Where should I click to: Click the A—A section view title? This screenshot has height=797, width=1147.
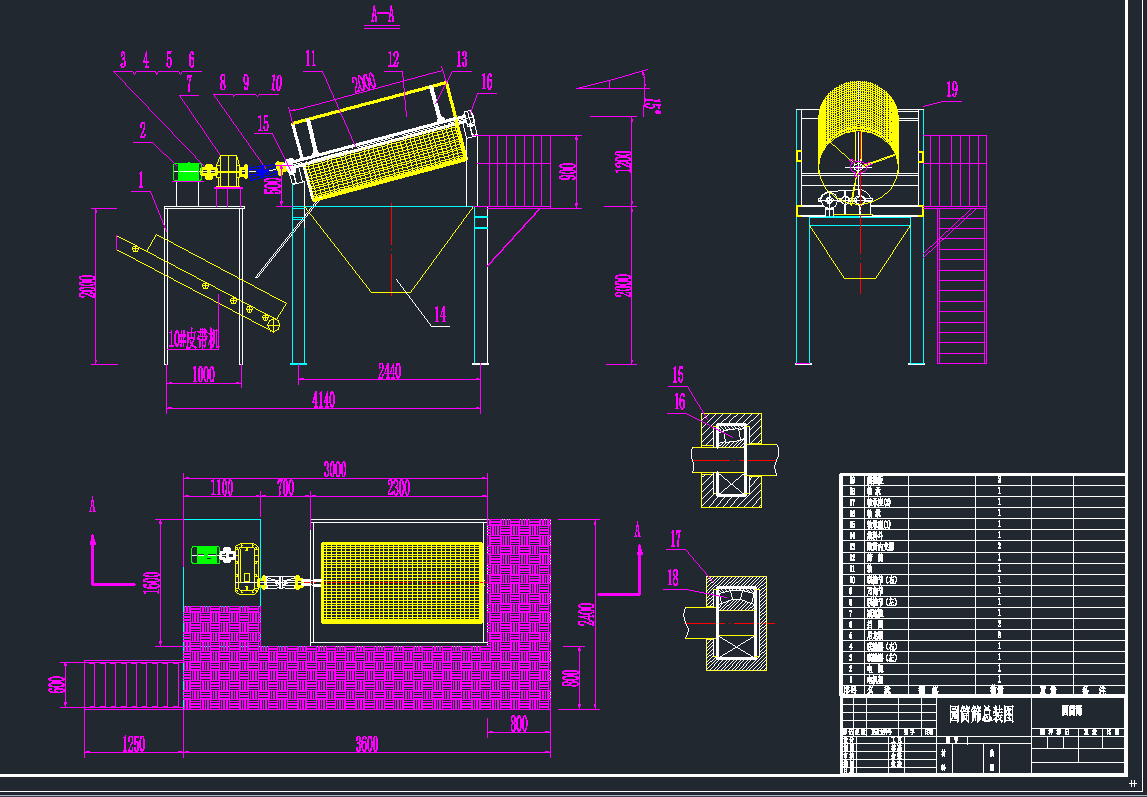tap(382, 14)
